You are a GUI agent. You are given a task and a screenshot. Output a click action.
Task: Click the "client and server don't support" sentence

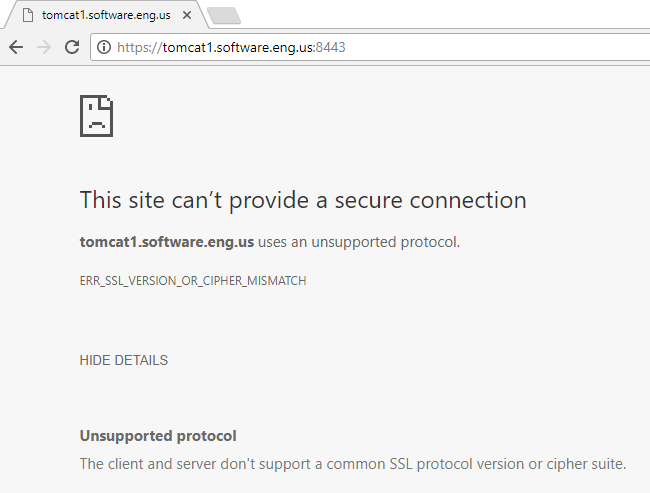tap(250, 463)
